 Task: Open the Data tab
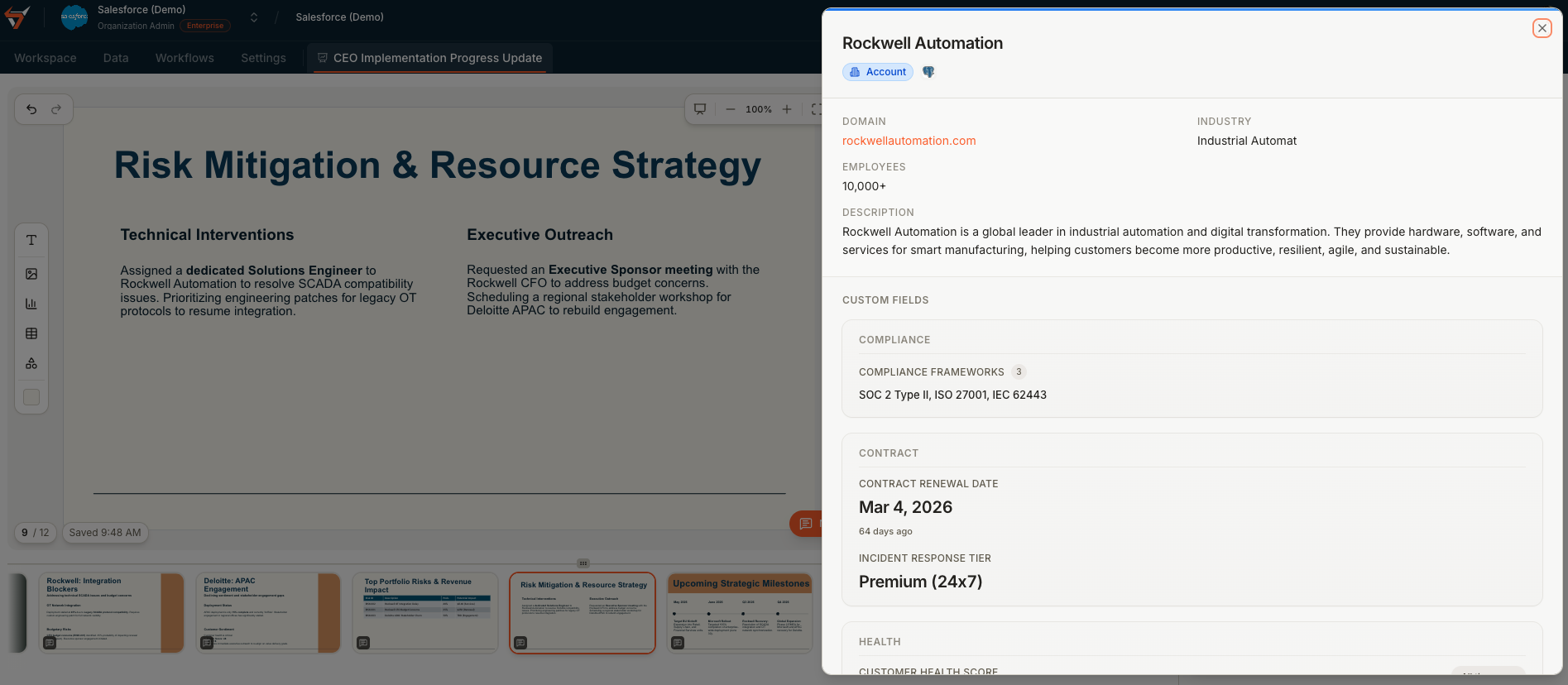click(x=116, y=58)
